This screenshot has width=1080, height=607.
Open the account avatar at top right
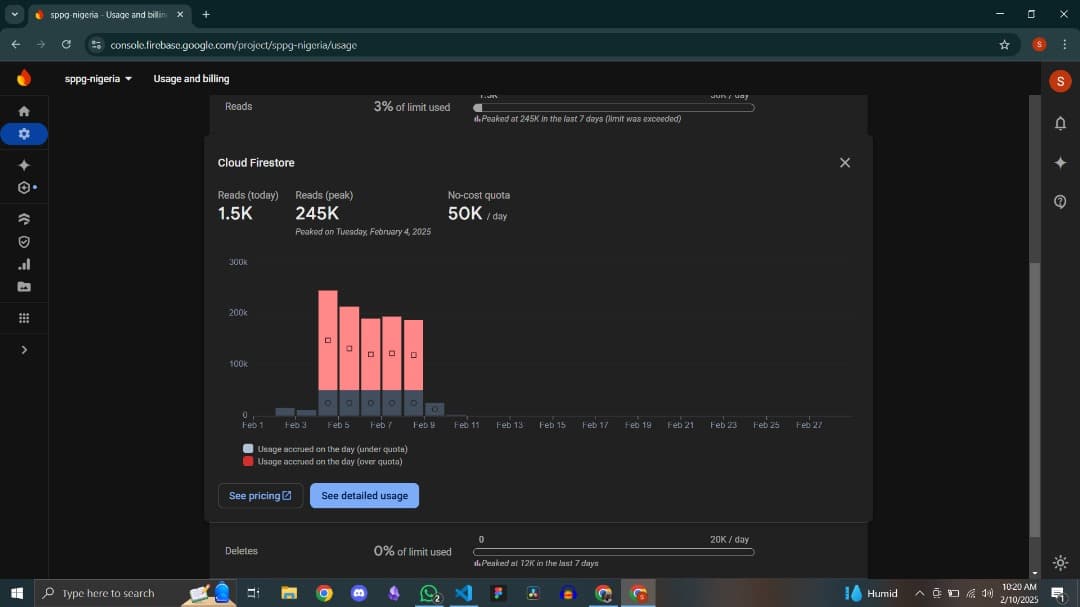coord(1060,81)
